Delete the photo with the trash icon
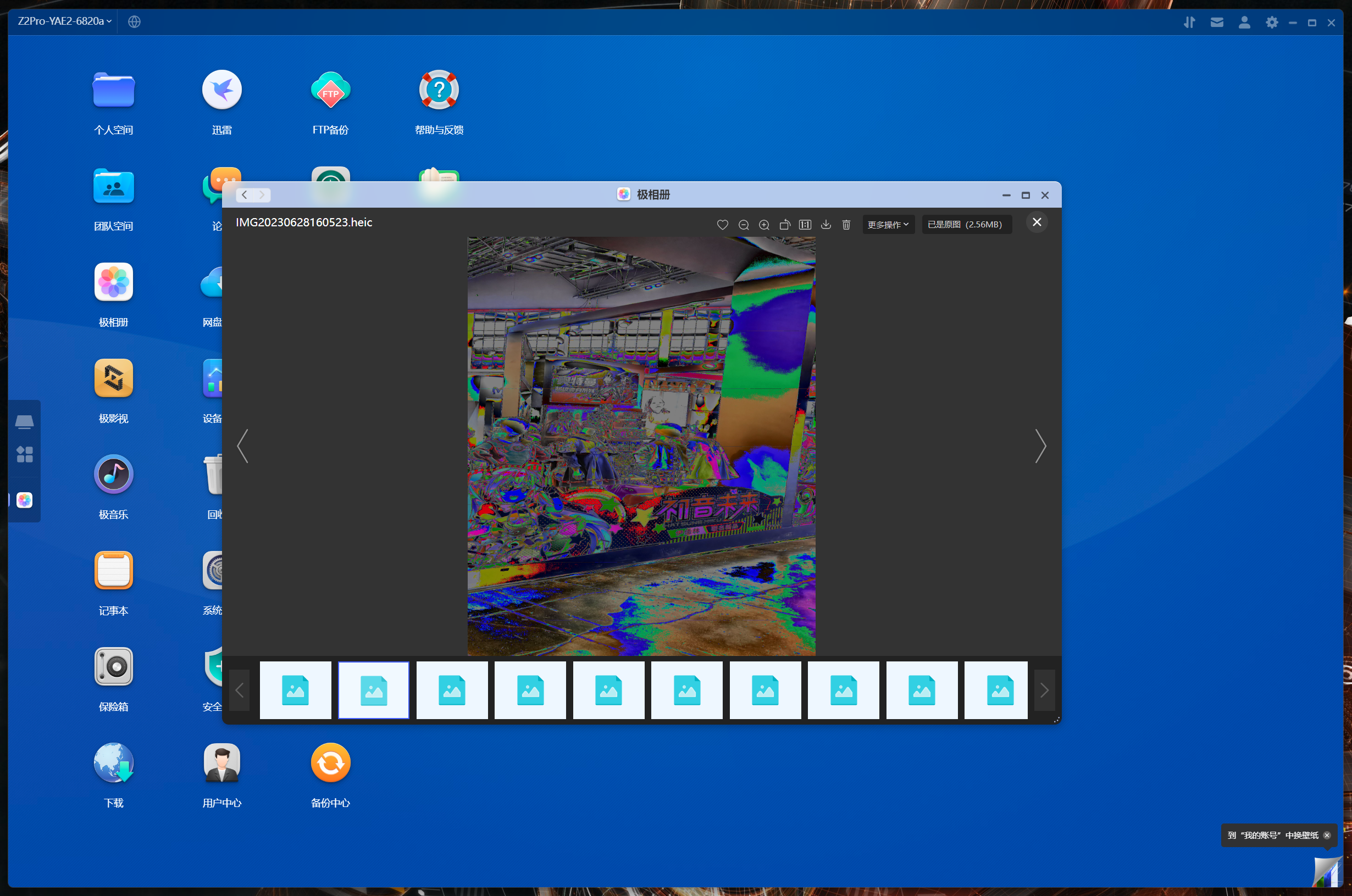Image resolution: width=1352 pixels, height=896 pixels. pyautogui.click(x=846, y=225)
